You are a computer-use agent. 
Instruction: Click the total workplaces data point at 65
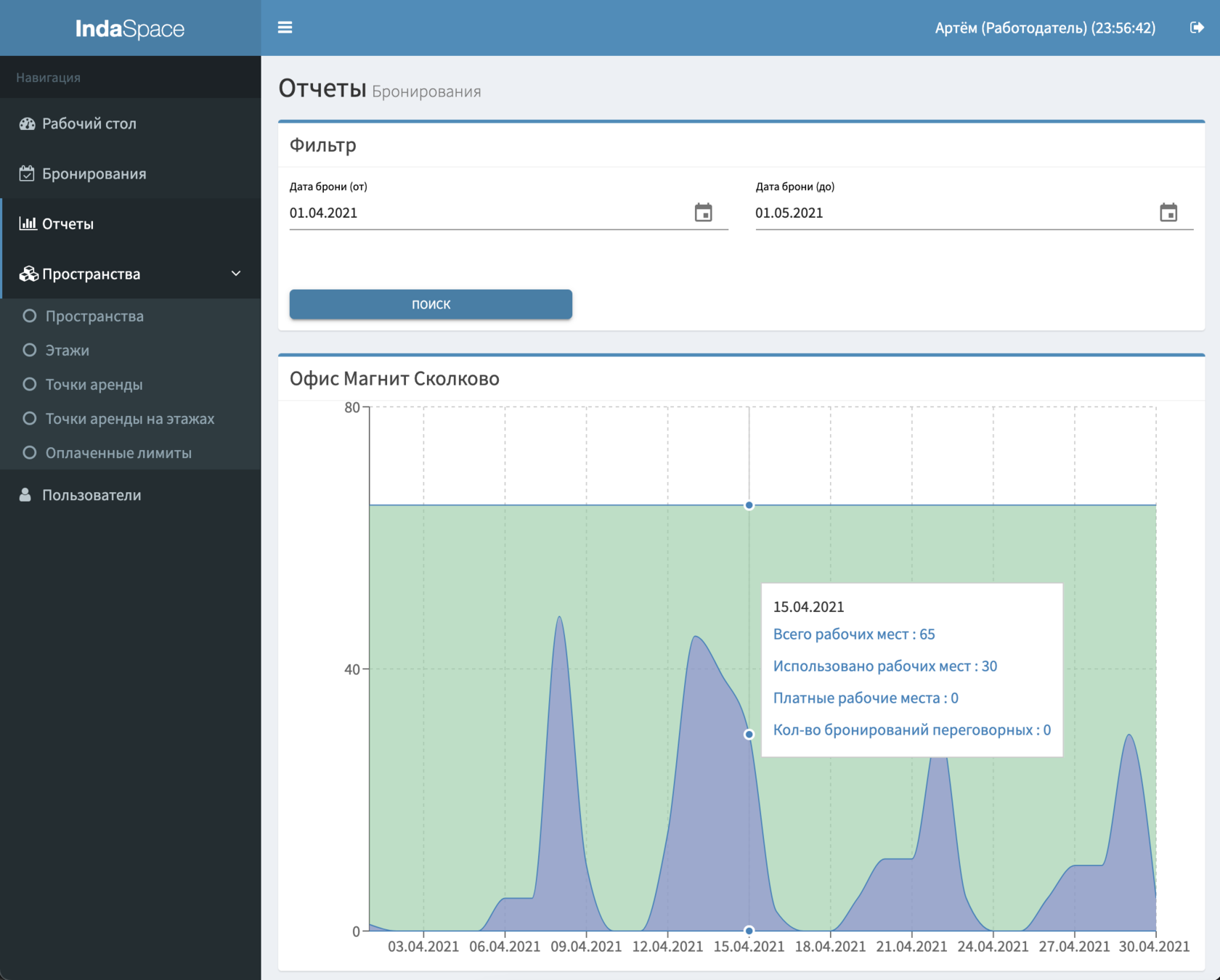[x=749, y=505]
